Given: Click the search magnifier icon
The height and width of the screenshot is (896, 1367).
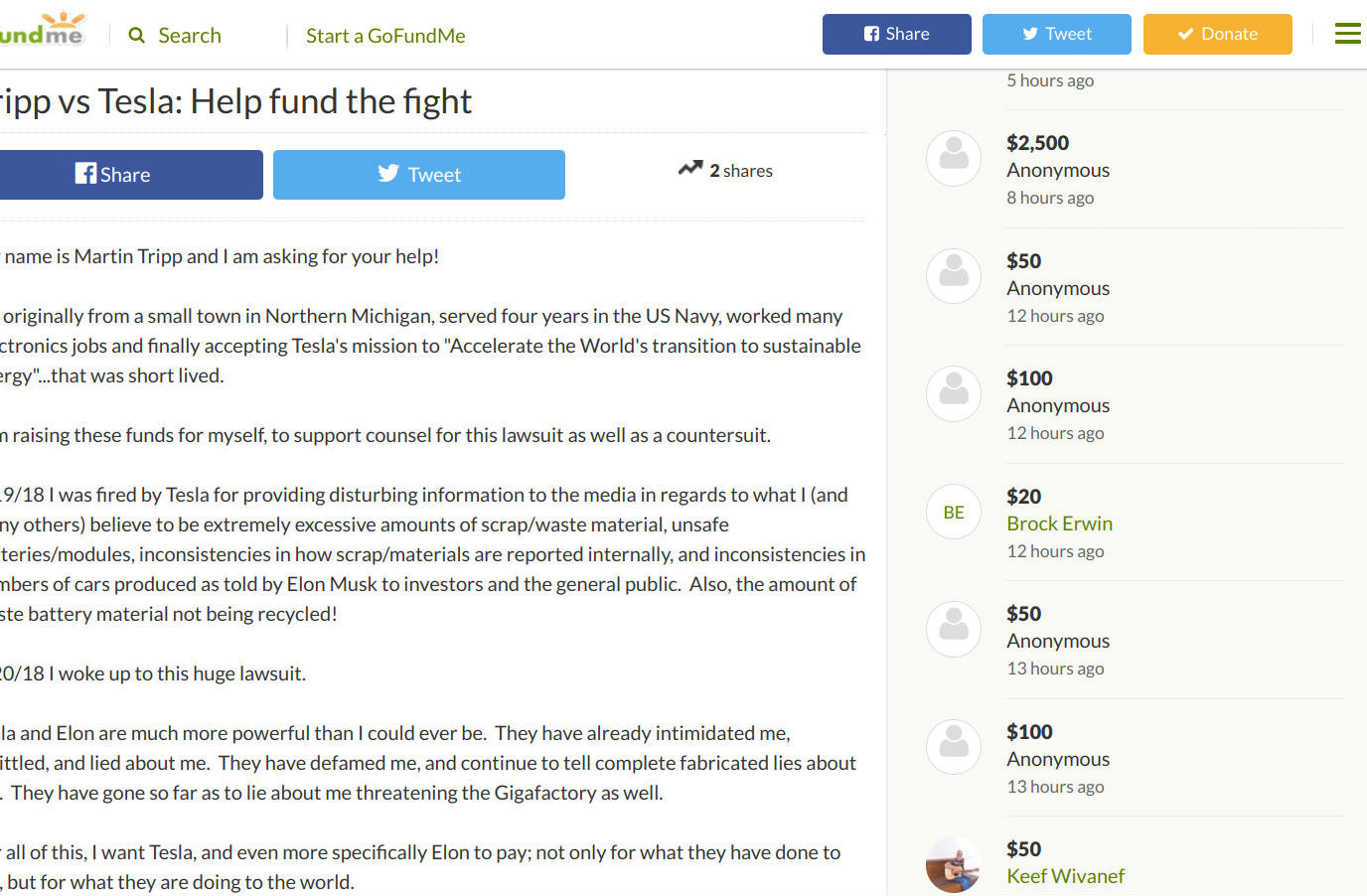Looking at the screenshot, I should 137,36.
